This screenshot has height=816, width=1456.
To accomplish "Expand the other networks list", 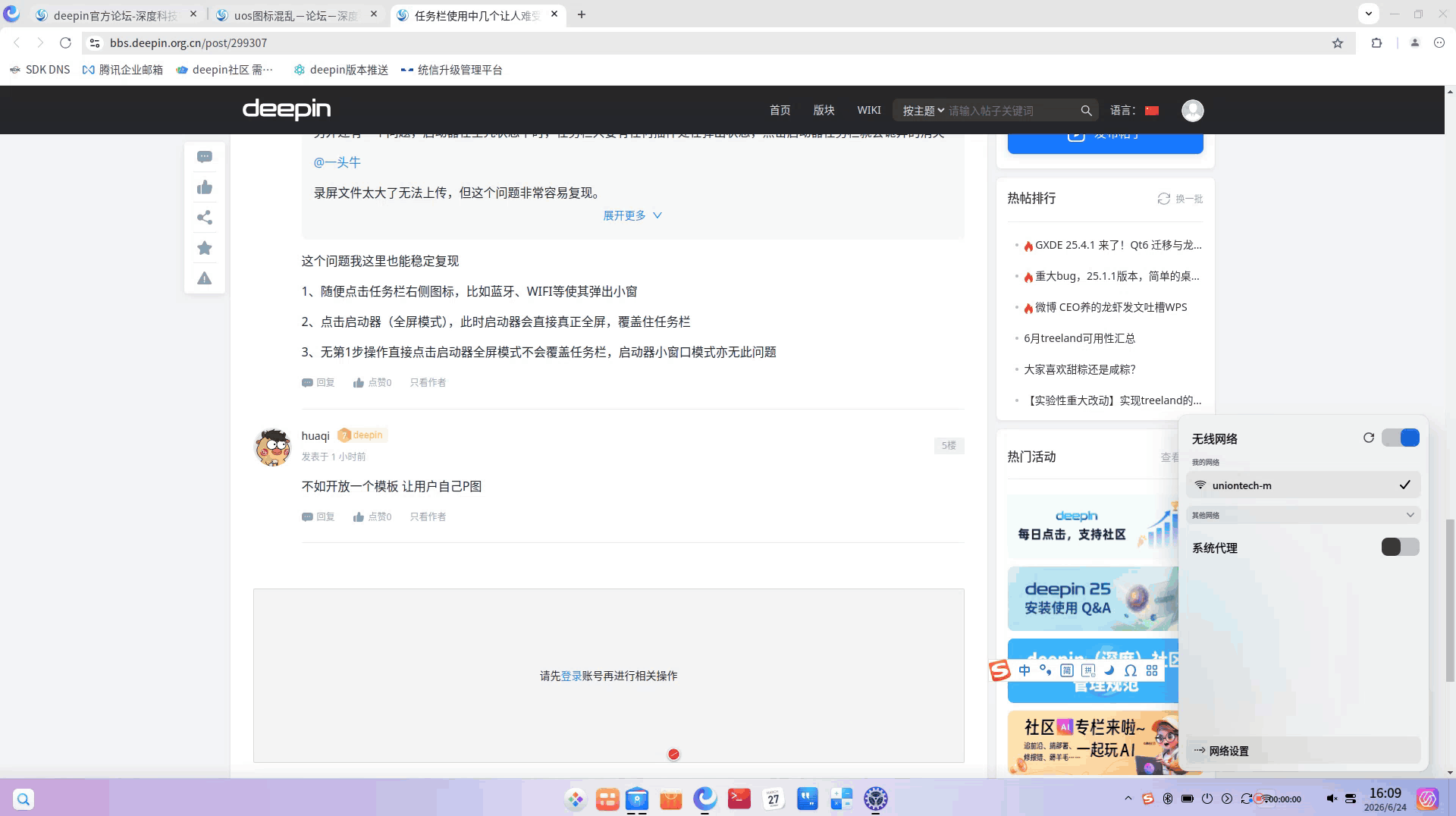I will (1303, 515).
